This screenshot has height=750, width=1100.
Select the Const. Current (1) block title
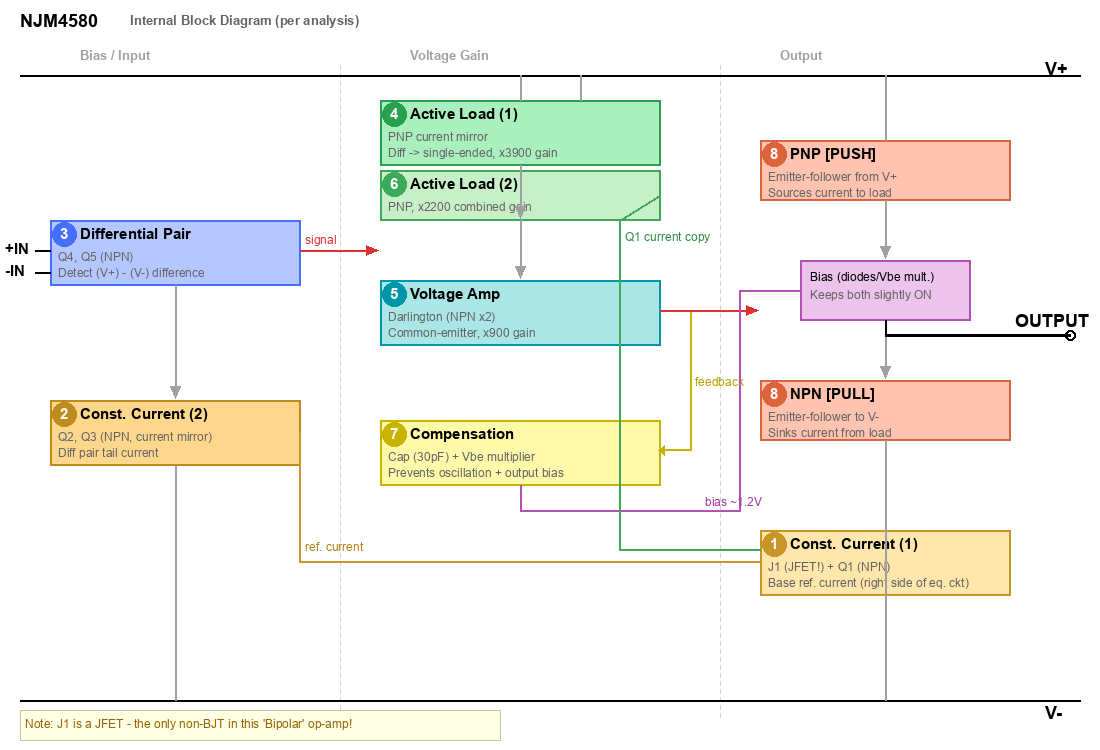(x=854, y=544)
